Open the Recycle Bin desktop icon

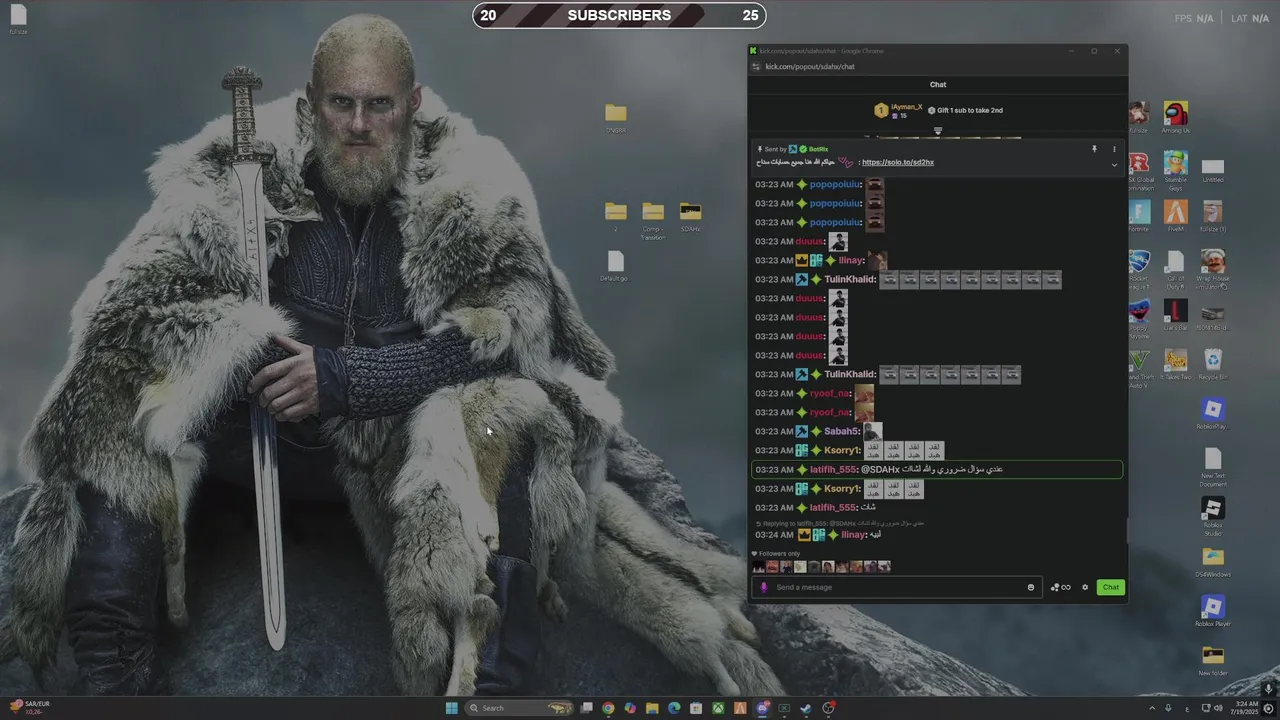[1213, 364]
